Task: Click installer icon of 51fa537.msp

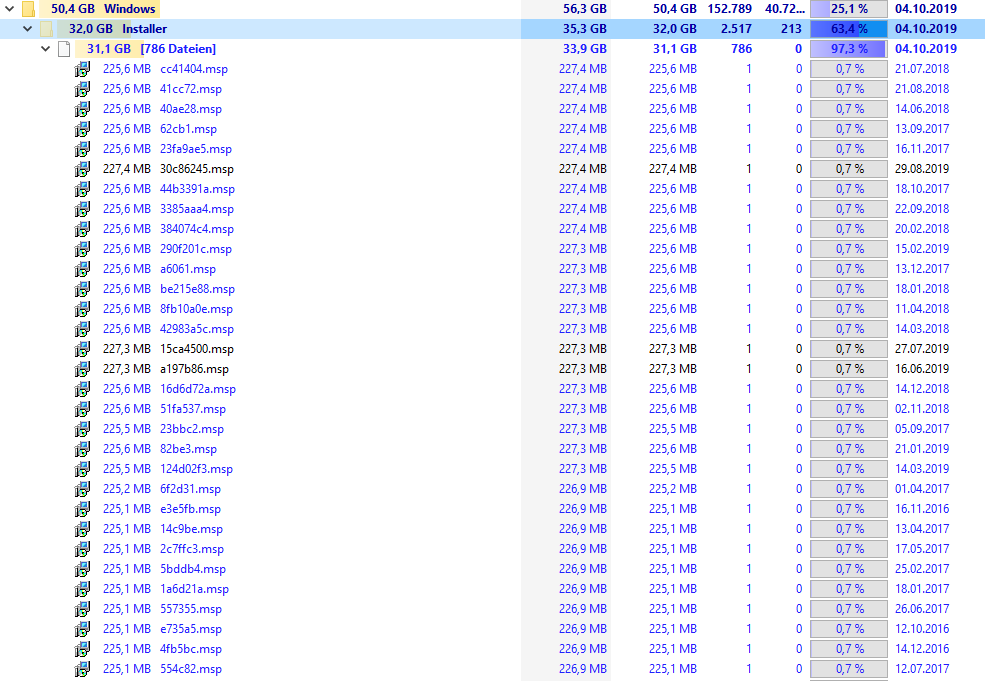Action: [82, 409]
